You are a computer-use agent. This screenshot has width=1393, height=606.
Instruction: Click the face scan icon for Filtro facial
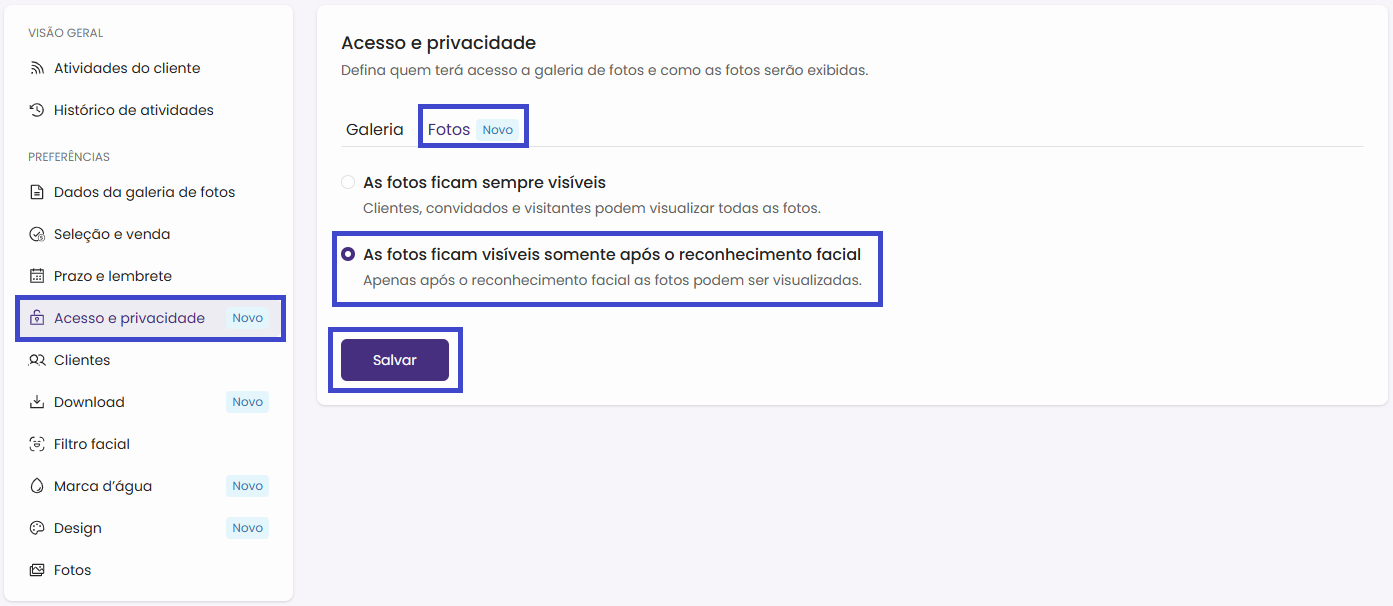tap(37, 444)
